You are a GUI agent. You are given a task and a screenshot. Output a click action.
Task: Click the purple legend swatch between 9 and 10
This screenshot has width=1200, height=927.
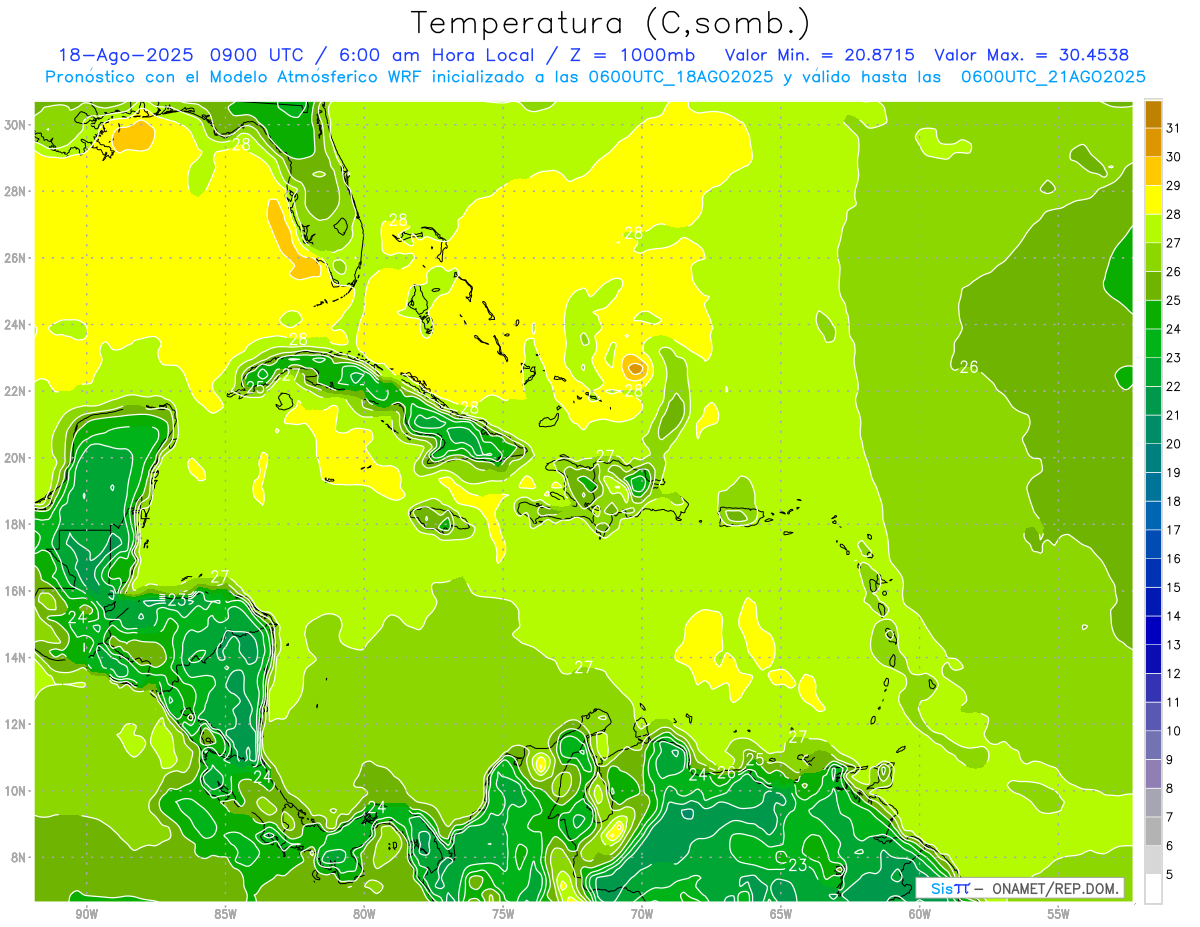point(1153,745)
